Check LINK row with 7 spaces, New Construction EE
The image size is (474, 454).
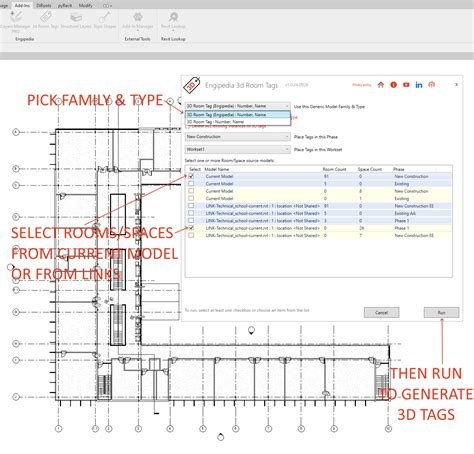click(x=191, y=235)
